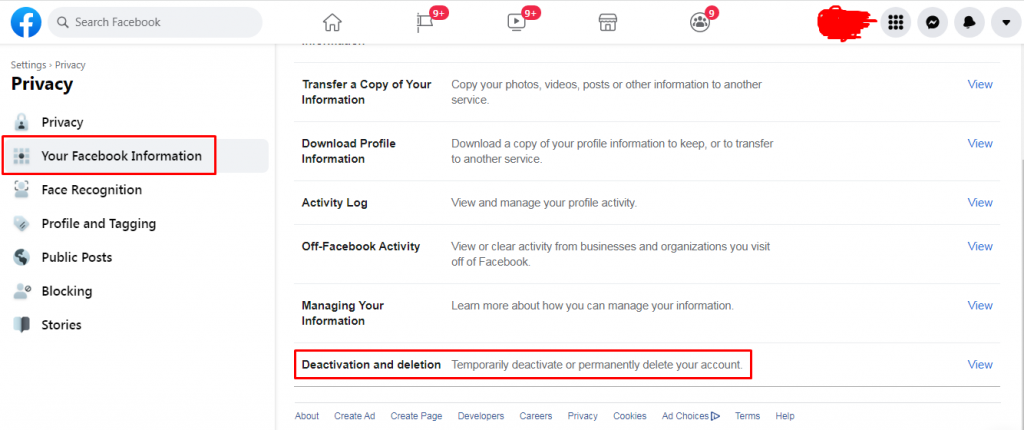View Download Profile Information
The height and width of the screenshot is (430, 1024).
(x=980, y=143)
